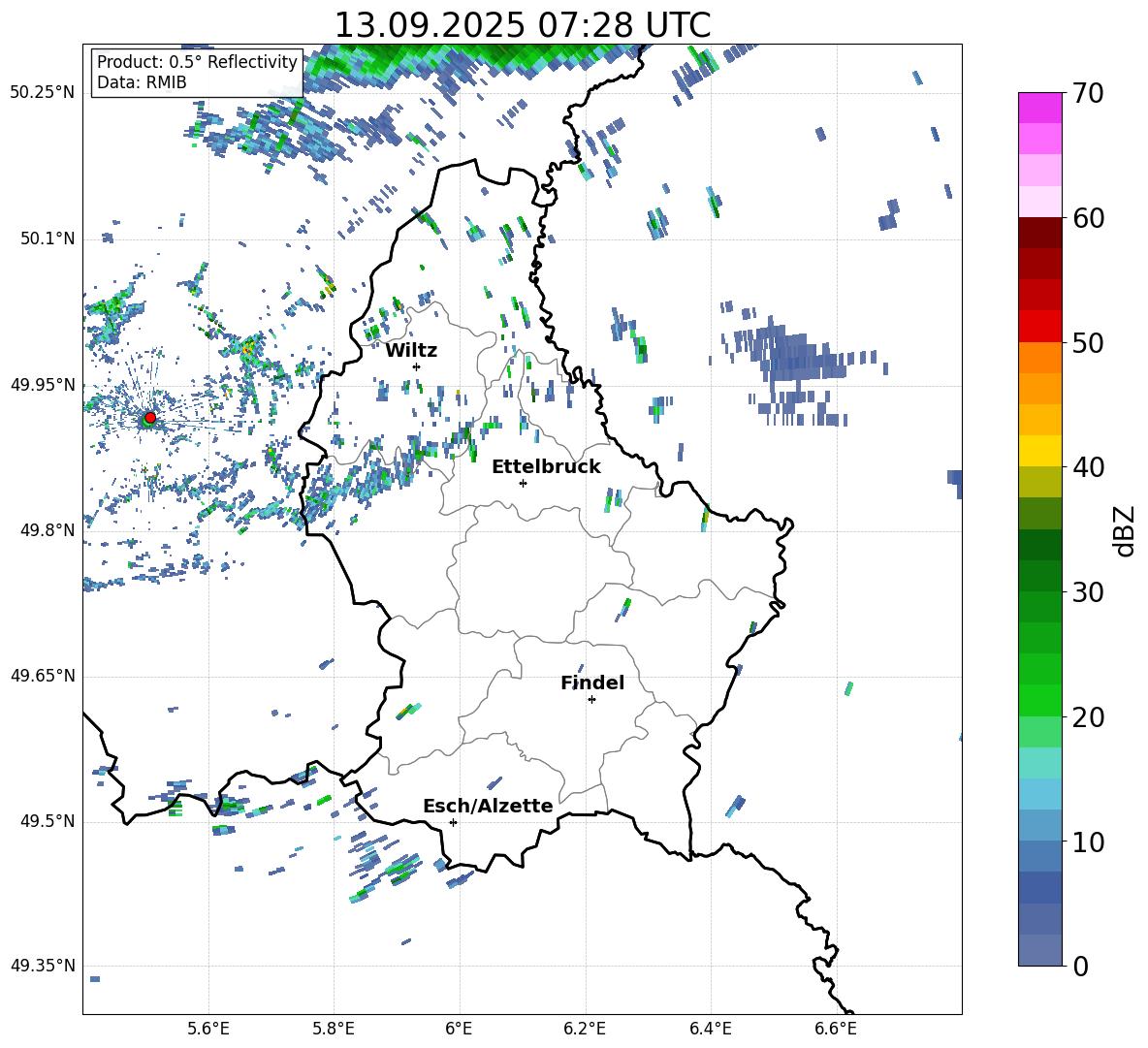
Task: Click the Wiltz city label
Action: 411,351
